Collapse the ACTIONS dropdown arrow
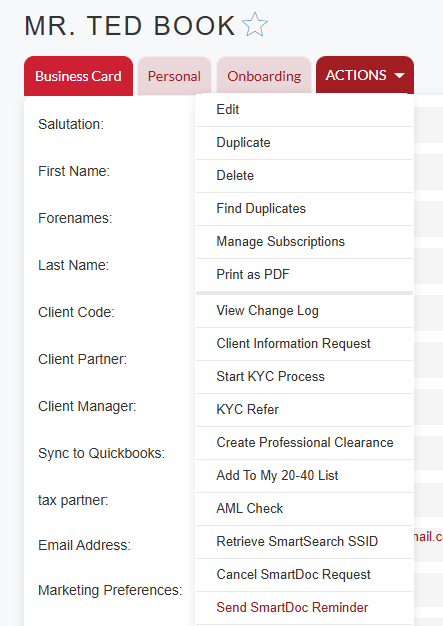 tap(399, 75)
